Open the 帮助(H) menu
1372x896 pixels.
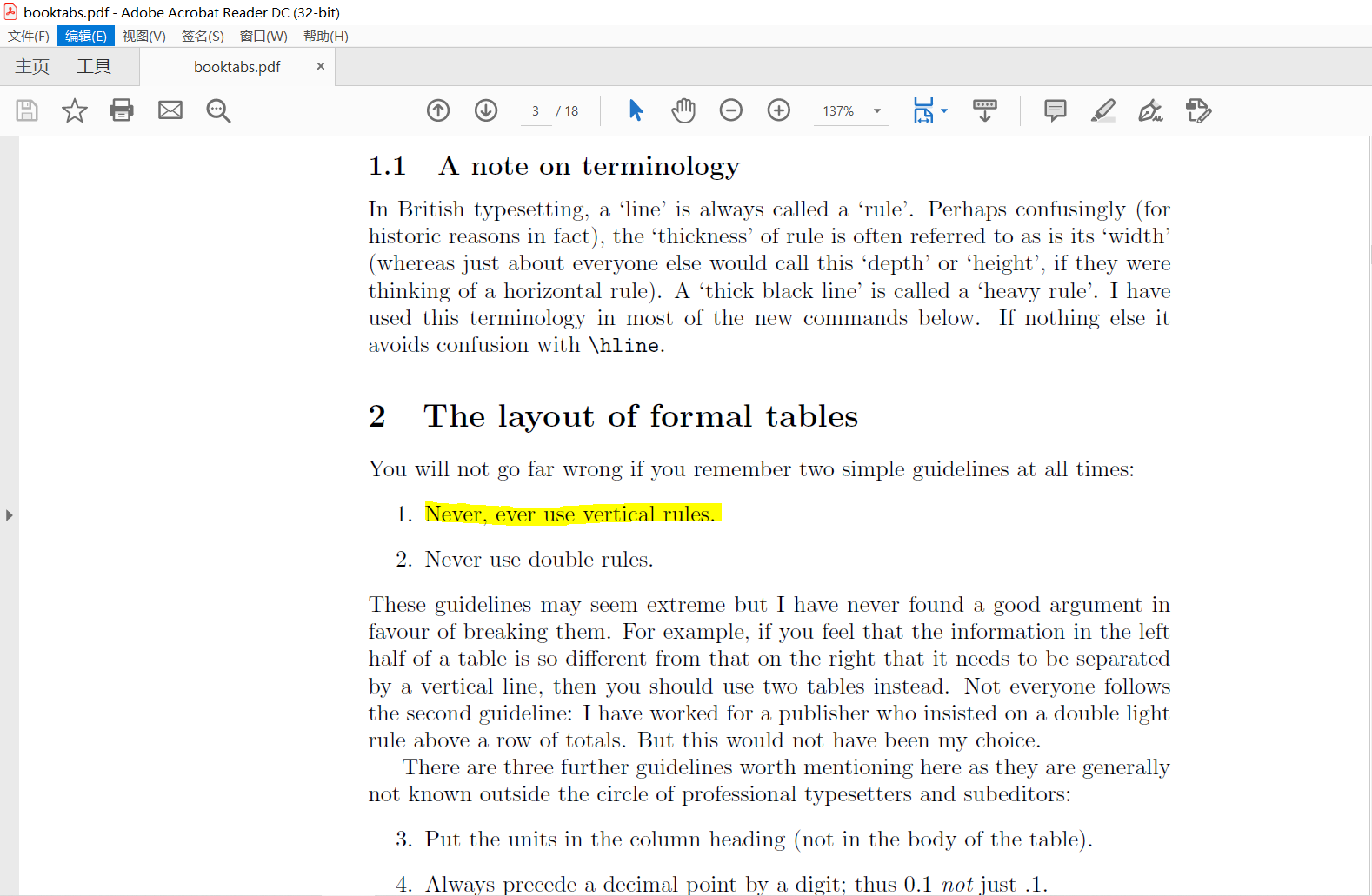click(x=326, y=36)
